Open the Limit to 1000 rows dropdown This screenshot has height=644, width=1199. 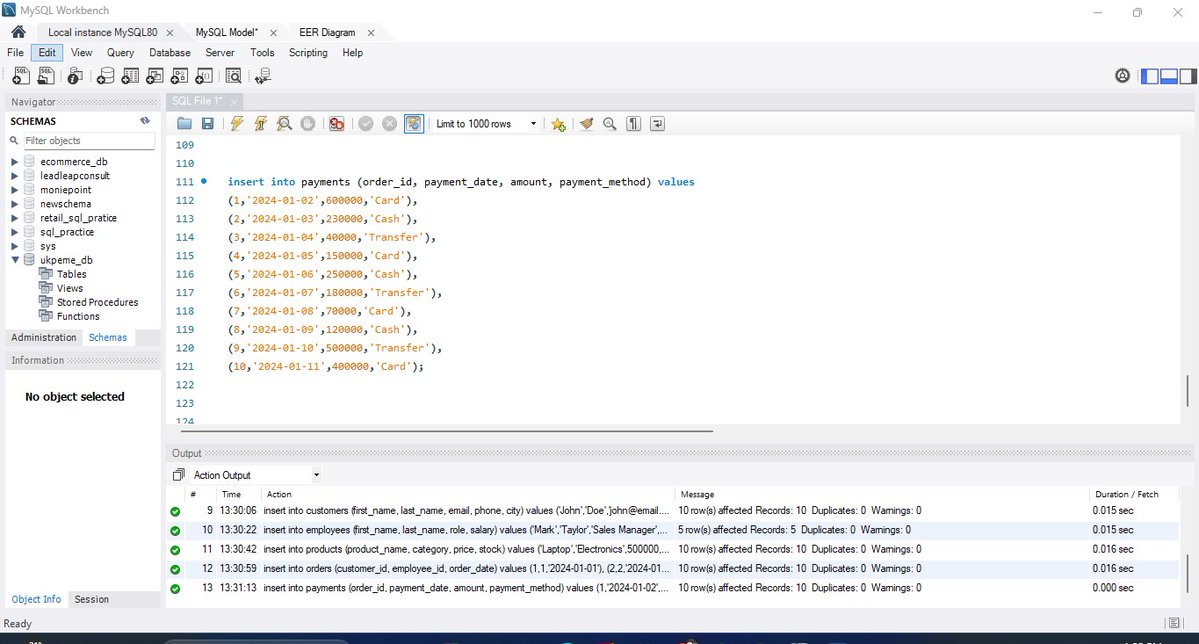[x=534, y=123]
